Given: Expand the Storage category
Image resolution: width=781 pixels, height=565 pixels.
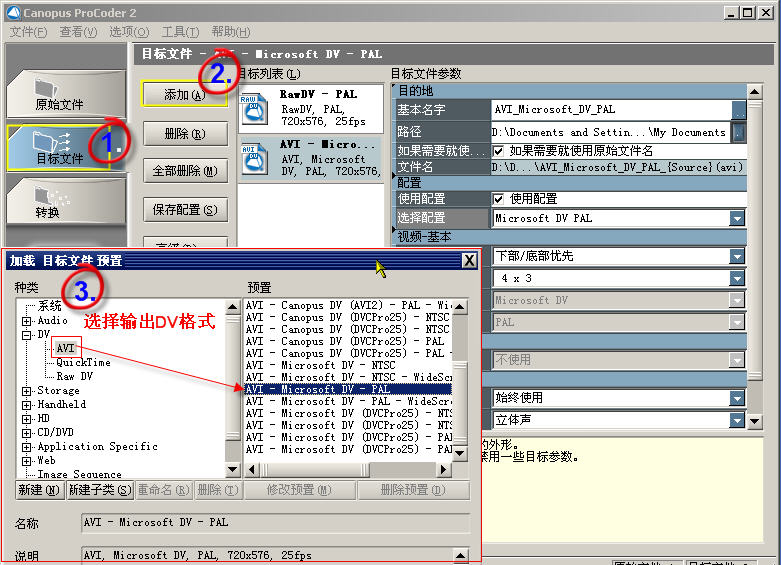Looking at the screenshot, I should pos(27,391).
